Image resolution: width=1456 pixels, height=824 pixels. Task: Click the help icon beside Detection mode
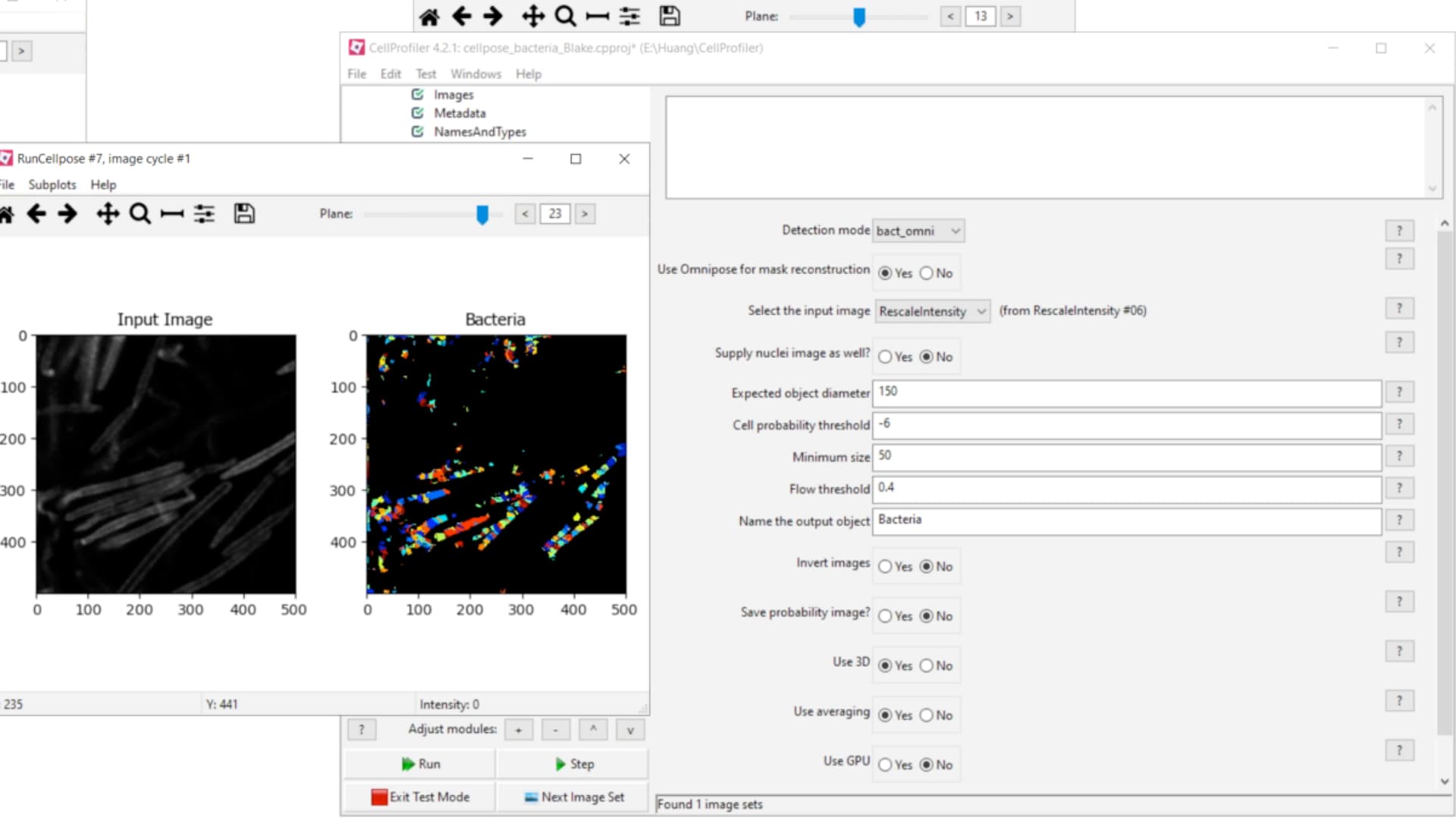point(1399,231)
